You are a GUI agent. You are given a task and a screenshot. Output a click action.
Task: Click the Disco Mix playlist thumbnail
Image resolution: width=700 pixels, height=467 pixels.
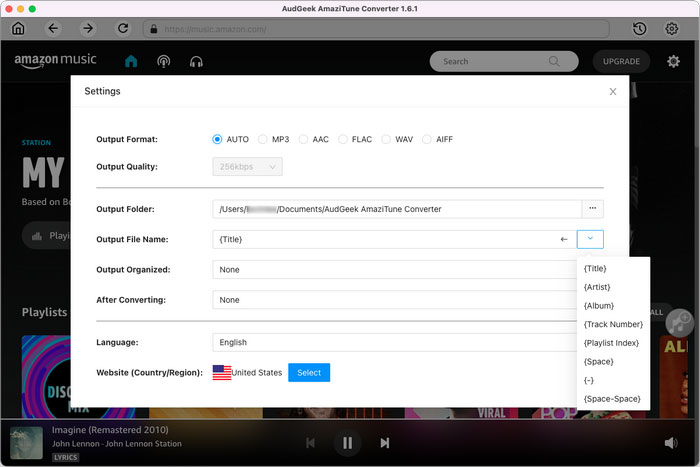point(46,376)
